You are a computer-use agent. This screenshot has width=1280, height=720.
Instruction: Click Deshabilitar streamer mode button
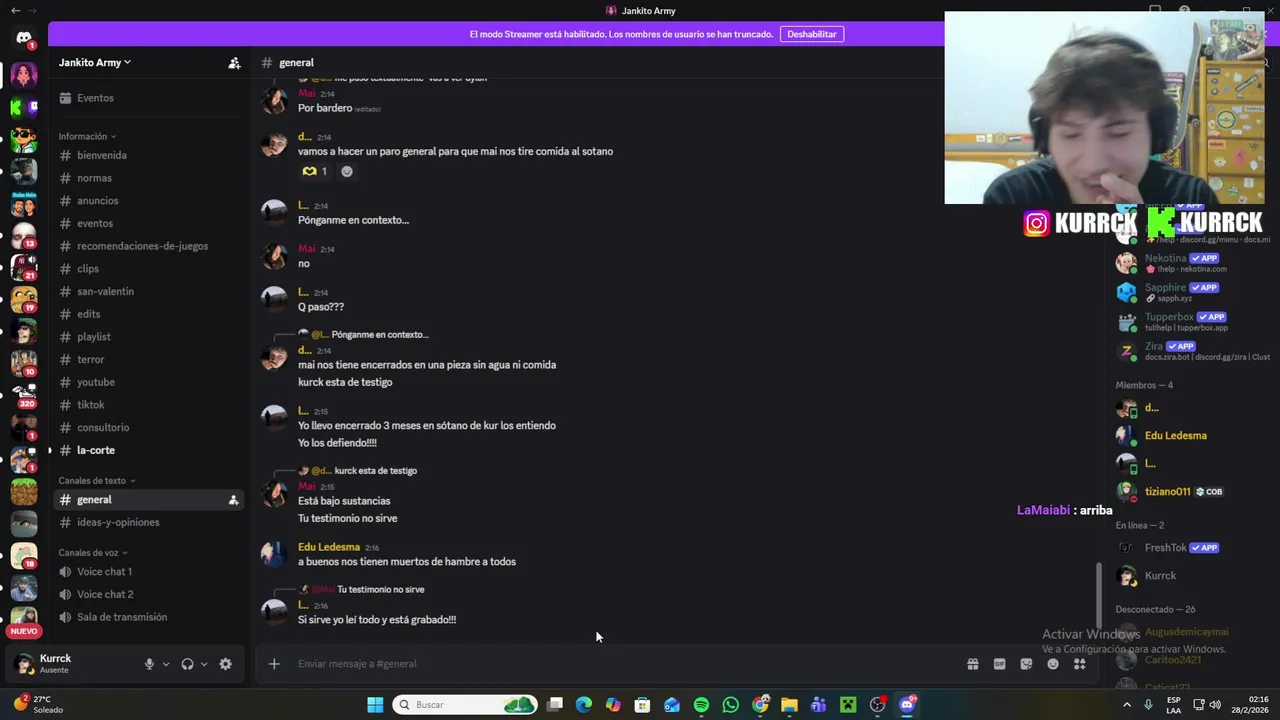coord(811,34)
